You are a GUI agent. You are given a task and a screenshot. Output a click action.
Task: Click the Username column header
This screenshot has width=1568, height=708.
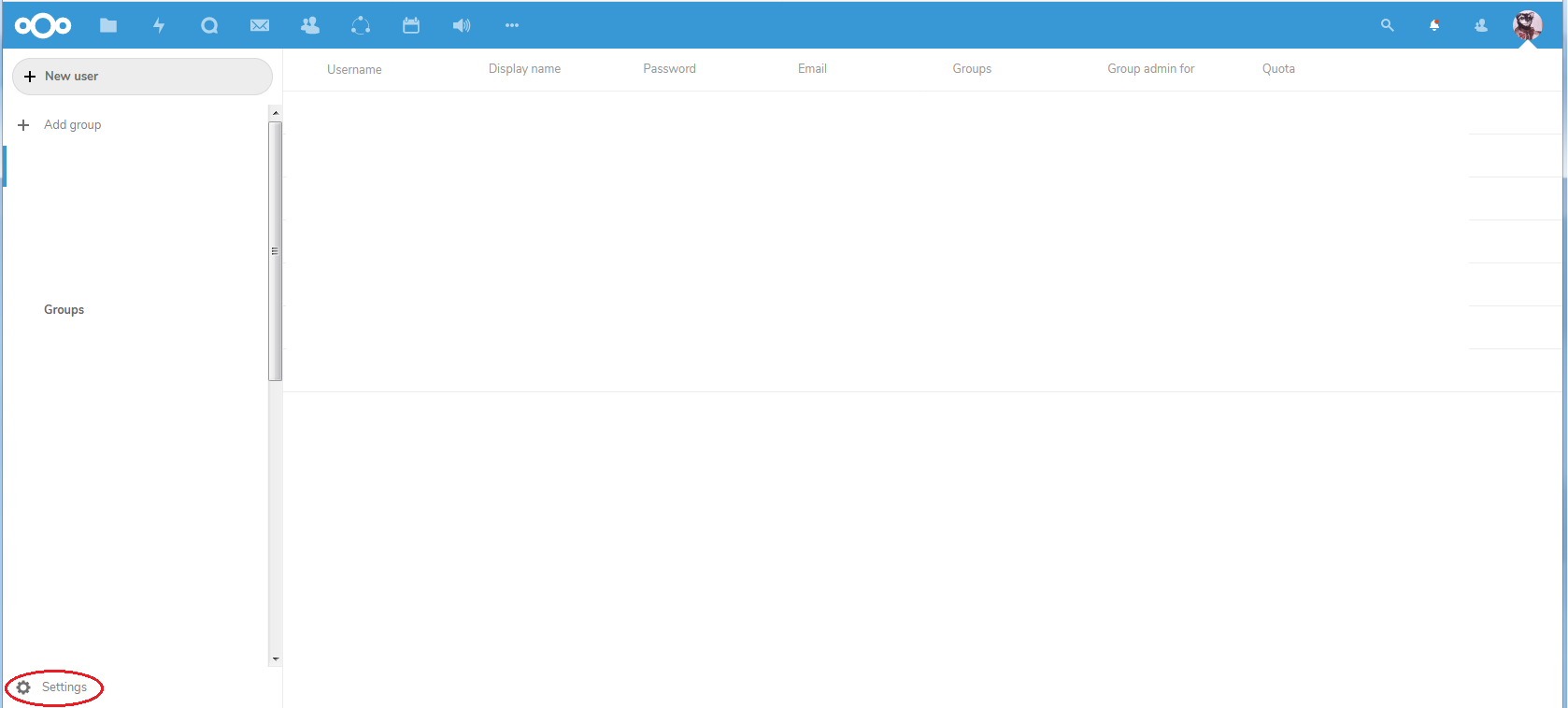pos(354,69)
